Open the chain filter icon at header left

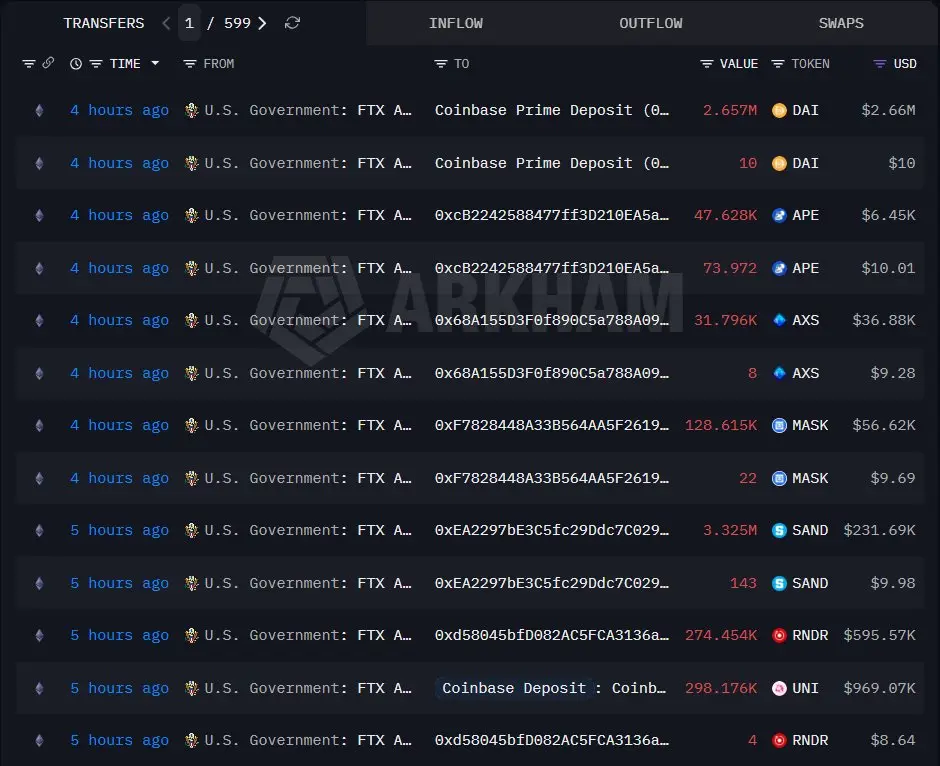pyautogui.click(x=29, y=64)
